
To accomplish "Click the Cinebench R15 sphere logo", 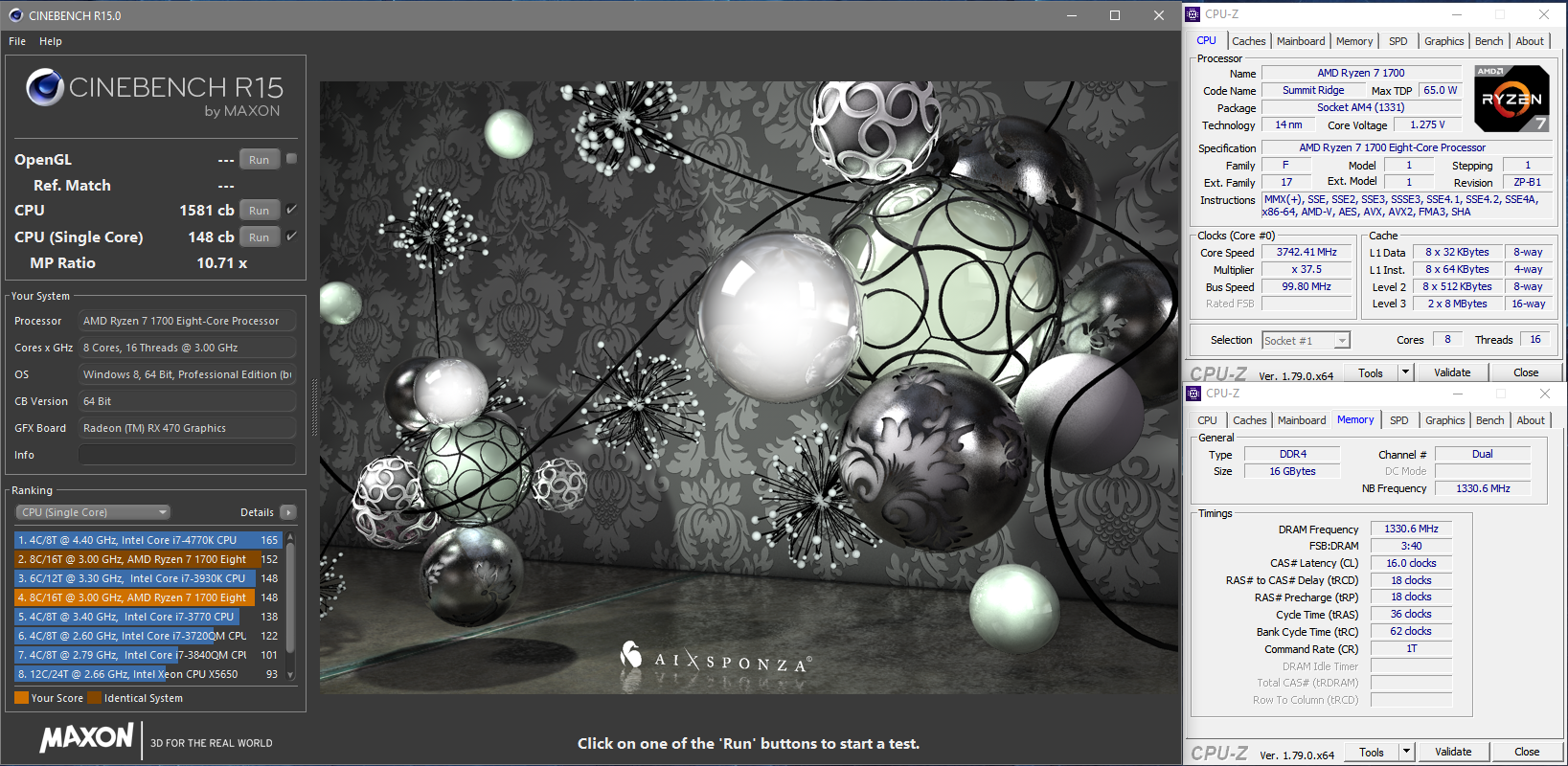I will click(x=45, y=88).
